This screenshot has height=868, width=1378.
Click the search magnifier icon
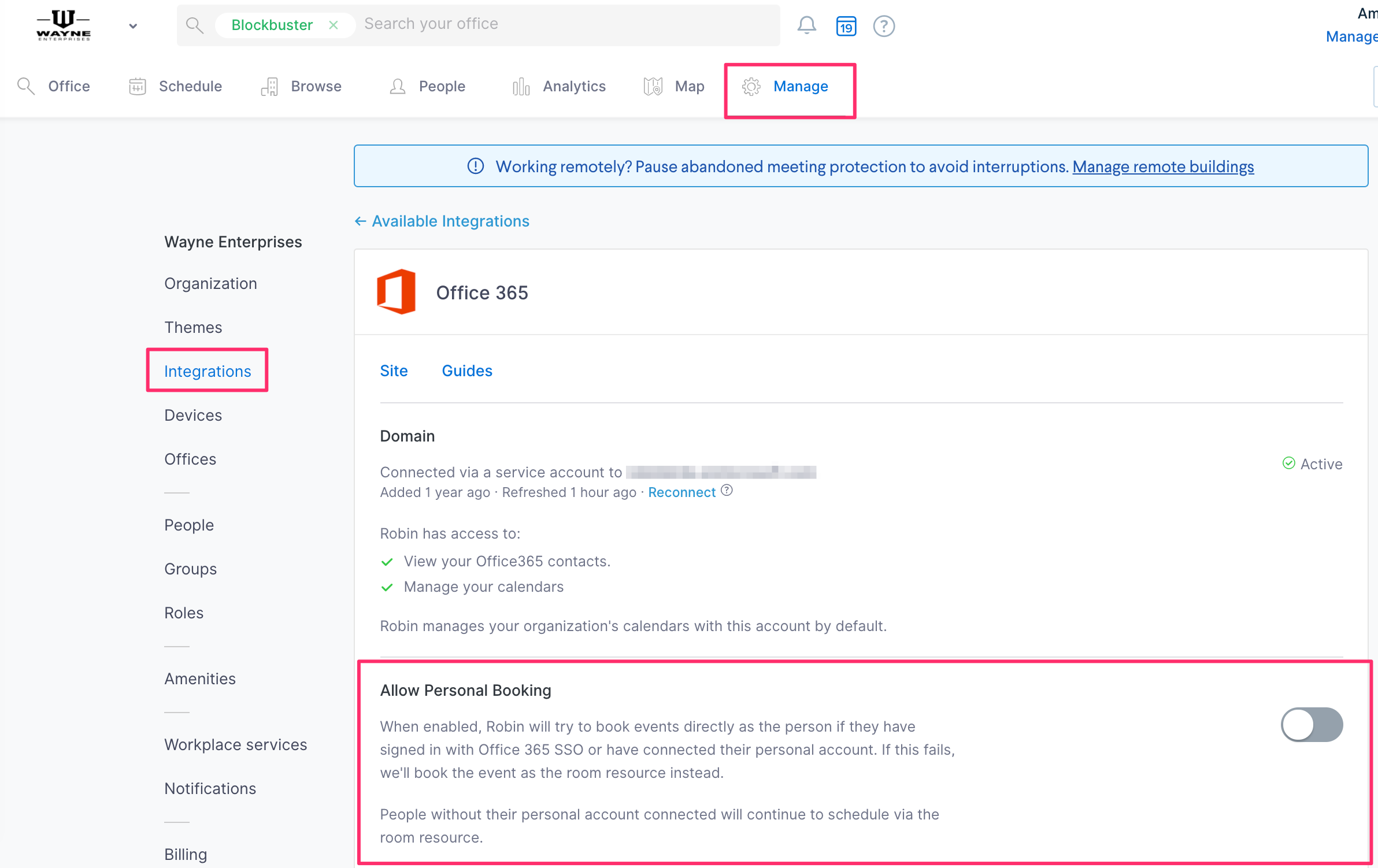pos(195,25)
